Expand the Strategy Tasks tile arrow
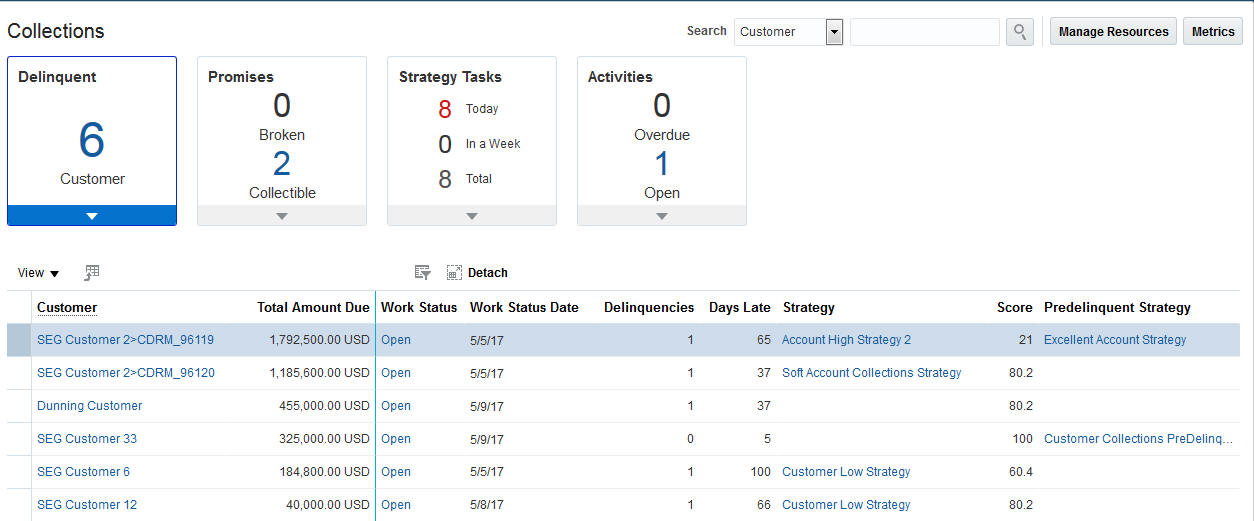The image size is (1254, 521). (x=472, y=216)
